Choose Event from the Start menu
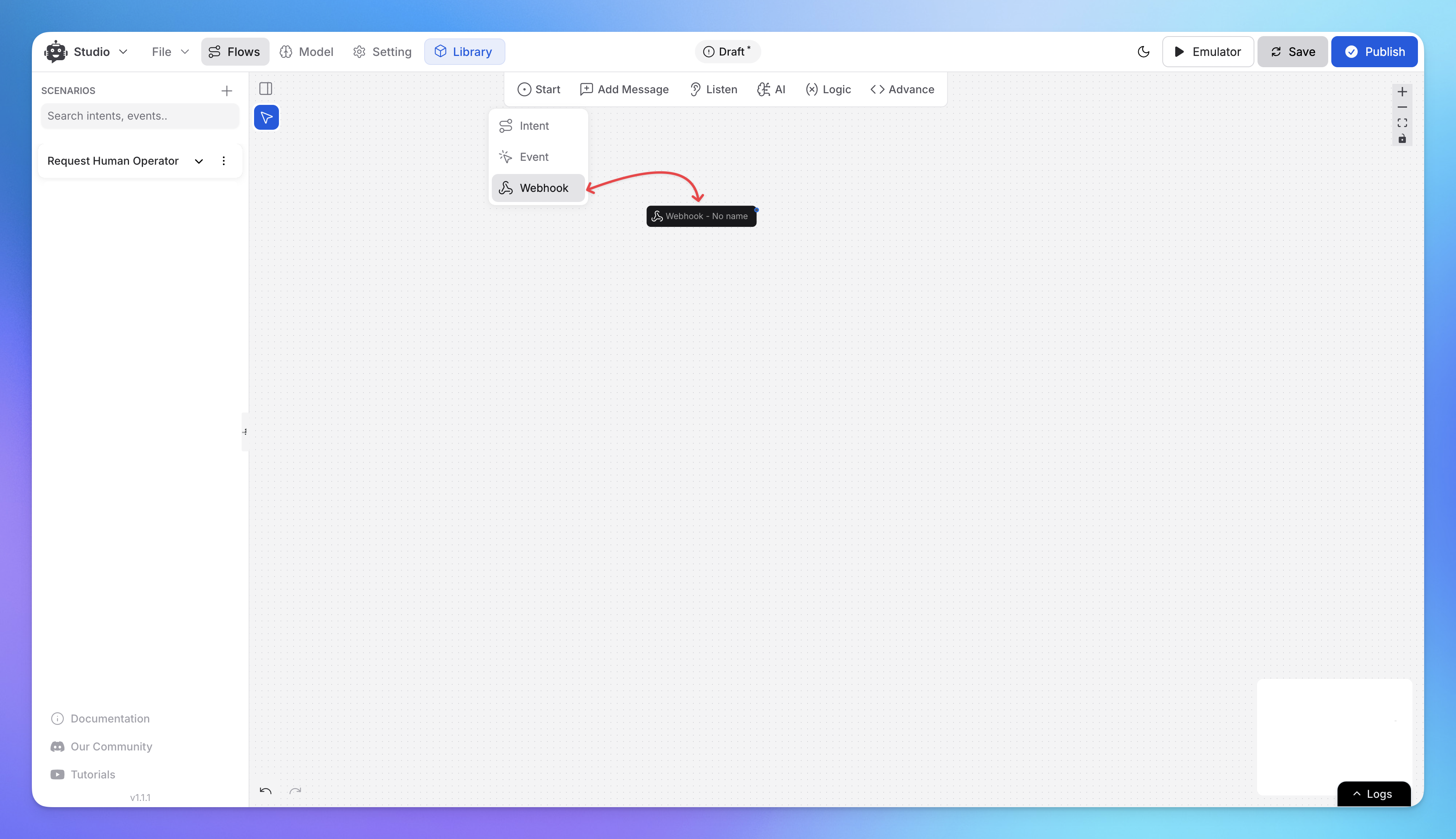 tap(538, 157)
